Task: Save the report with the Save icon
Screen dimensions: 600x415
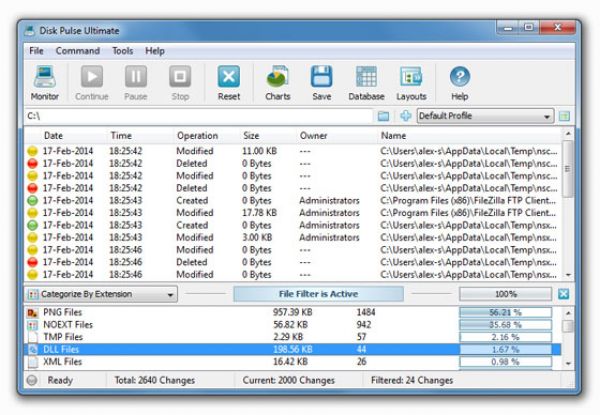Action: pyautogui.click(x=321, y=80)
